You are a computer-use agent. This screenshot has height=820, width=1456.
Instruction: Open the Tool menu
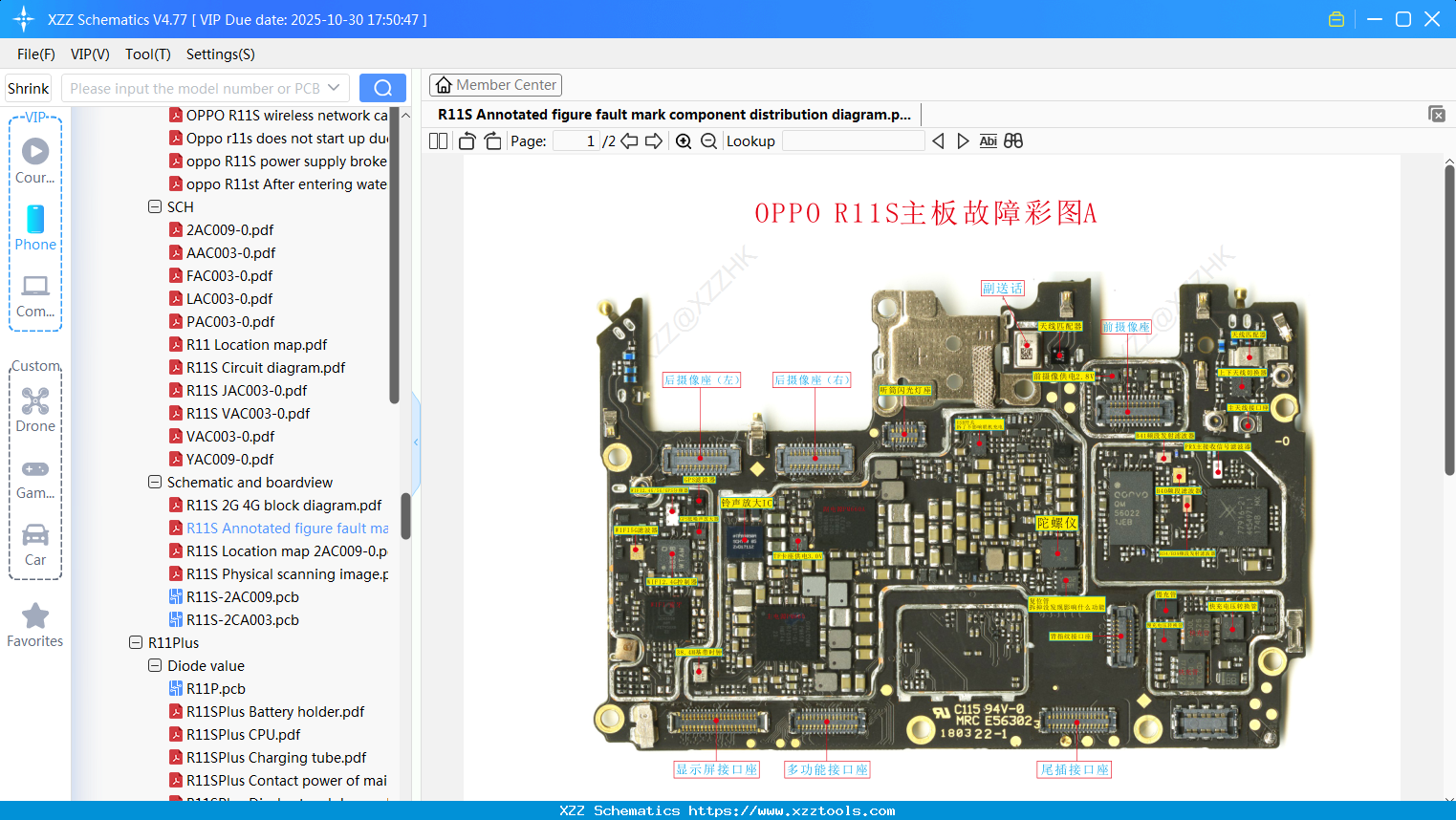click(147, 54)
